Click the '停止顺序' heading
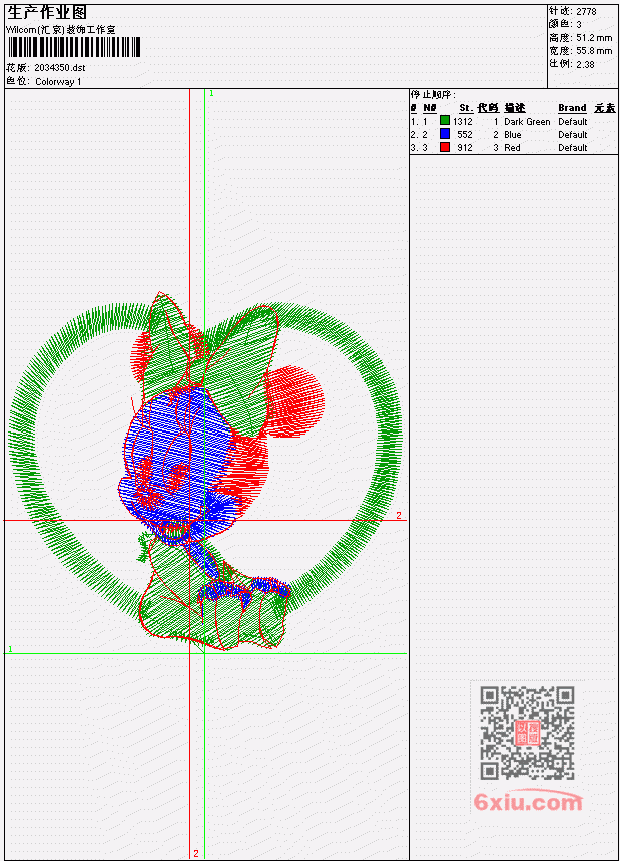The image size is (620, 861). tap(433, 94)
